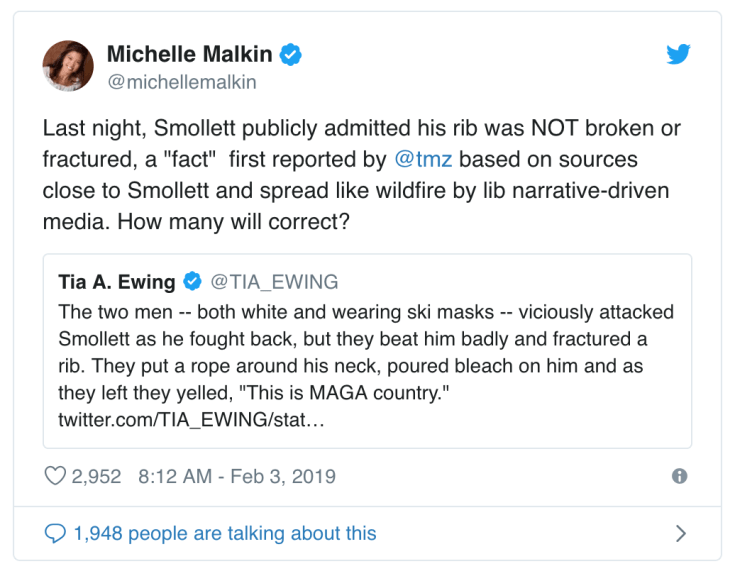Open the @michellemalkin handle

(181, 82)
